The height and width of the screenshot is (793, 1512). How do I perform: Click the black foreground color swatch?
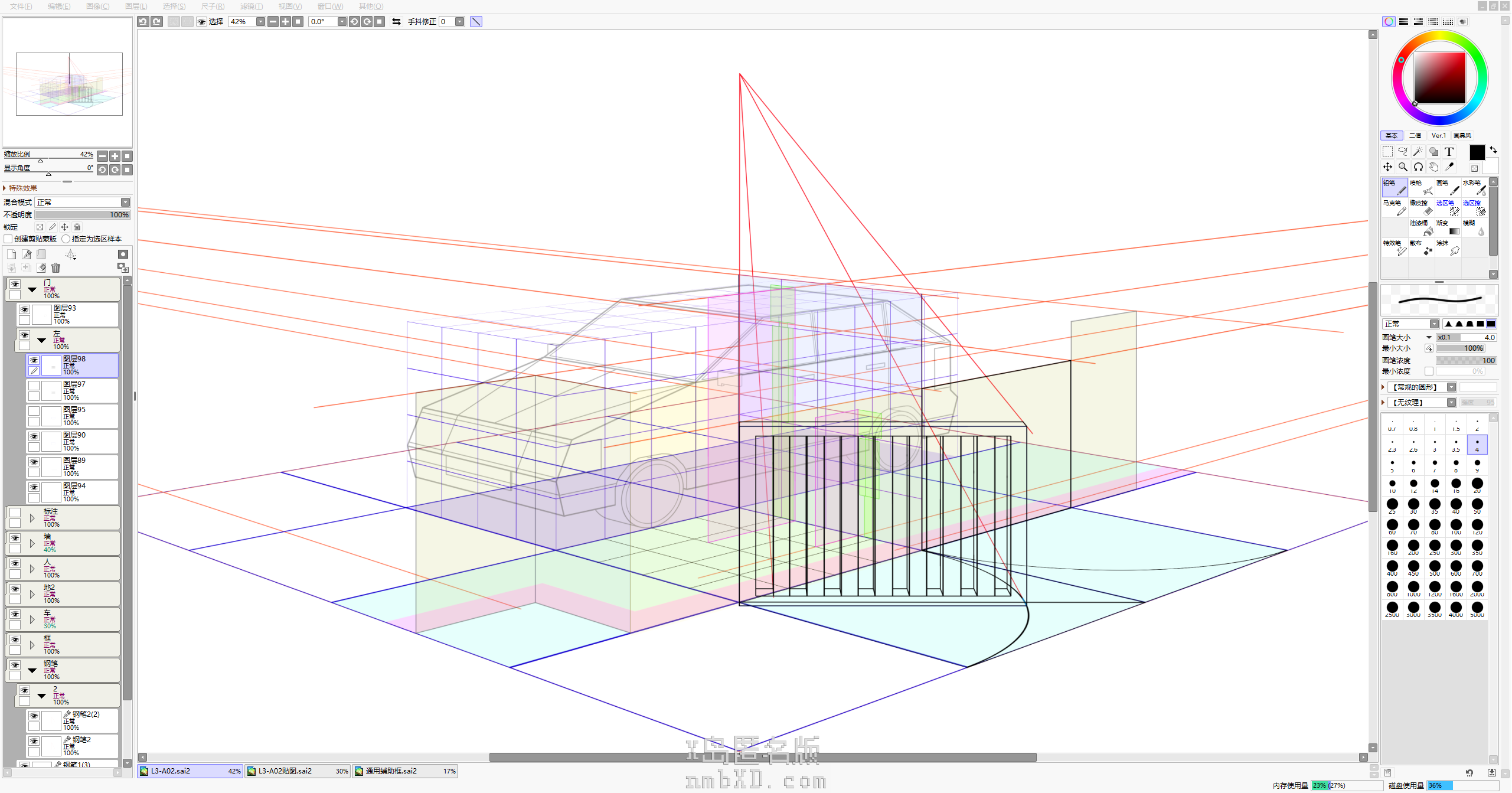pos(1477,153)
